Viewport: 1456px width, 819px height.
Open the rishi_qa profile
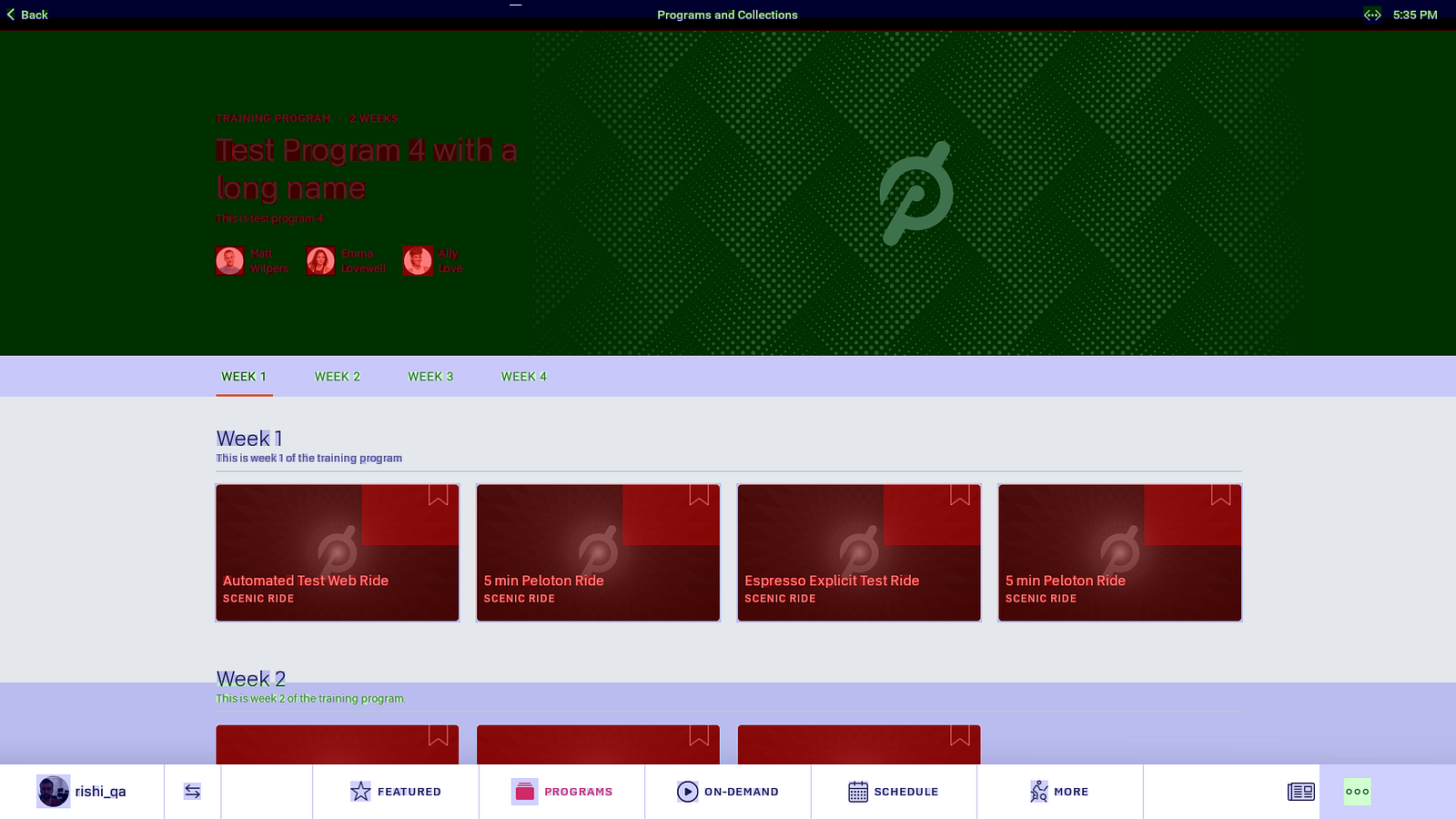coord(82,792)
